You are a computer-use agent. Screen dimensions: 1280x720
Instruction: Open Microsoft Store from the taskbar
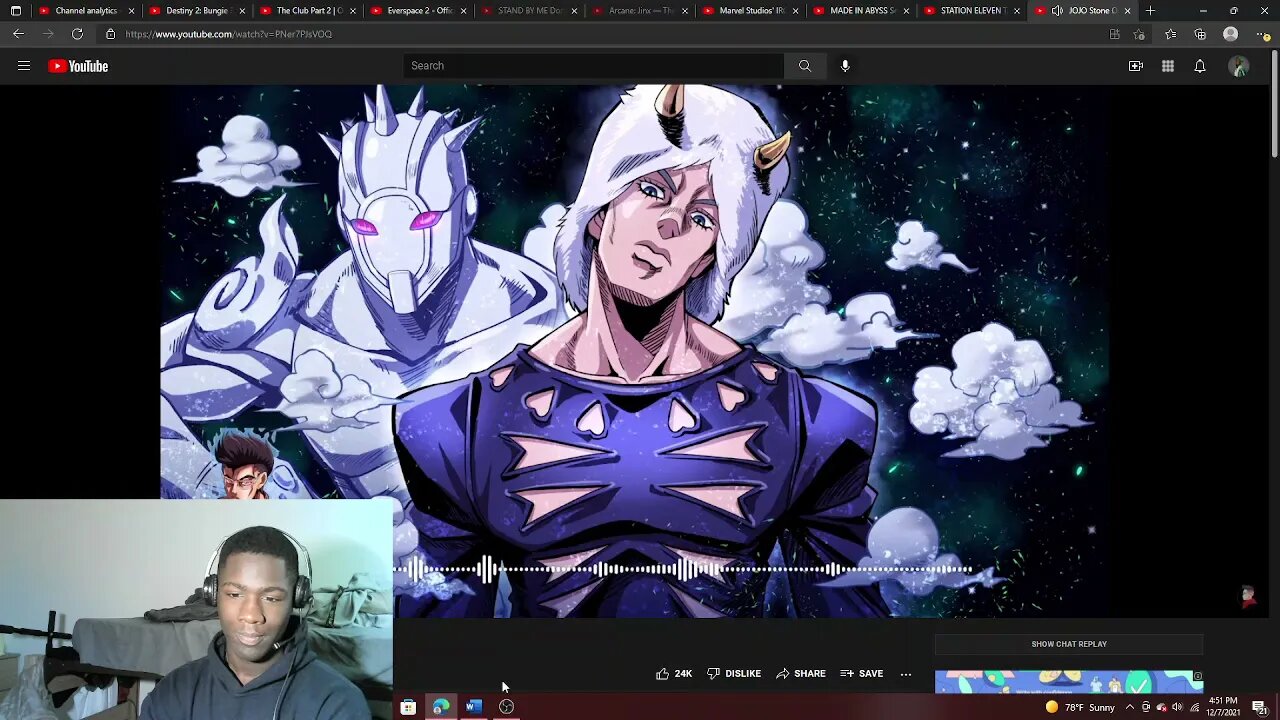coord(408,707)
